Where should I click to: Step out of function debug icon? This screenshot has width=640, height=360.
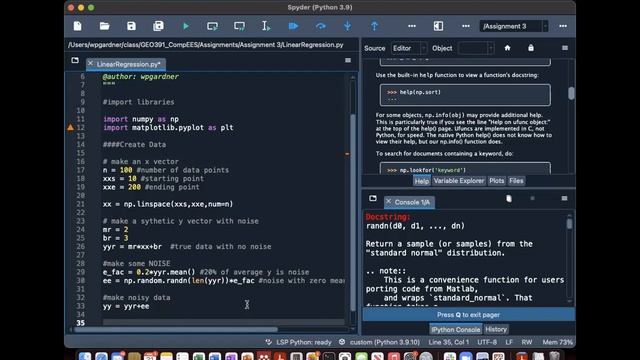pos(374,26)
